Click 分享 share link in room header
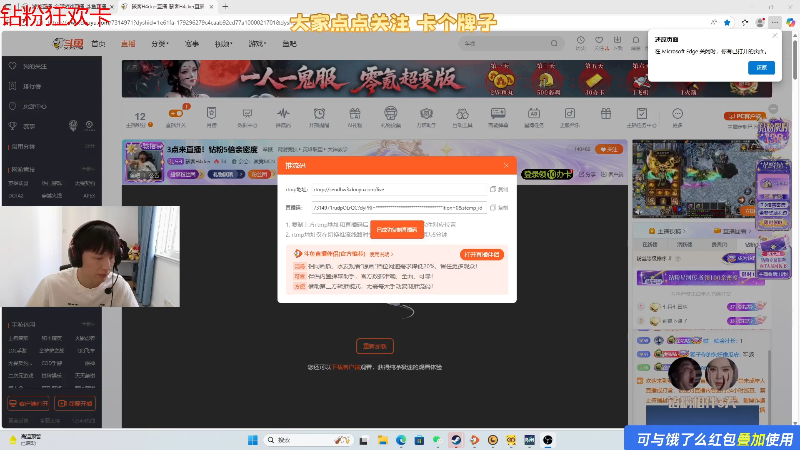800x450 pixels. (587, 174)
